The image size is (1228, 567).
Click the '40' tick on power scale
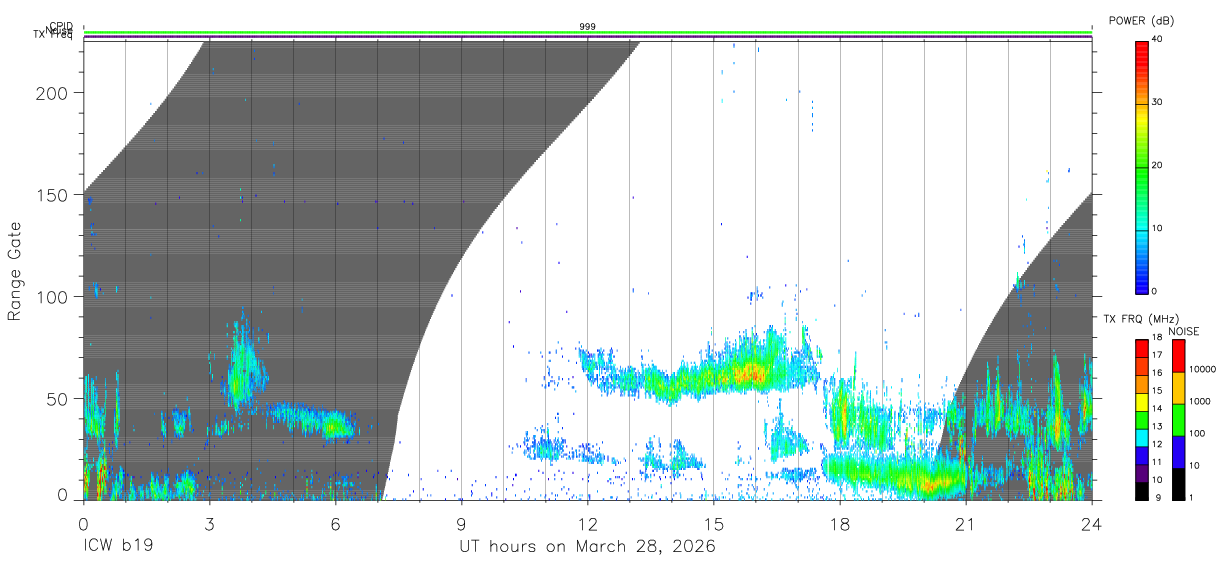(1158, 39)
